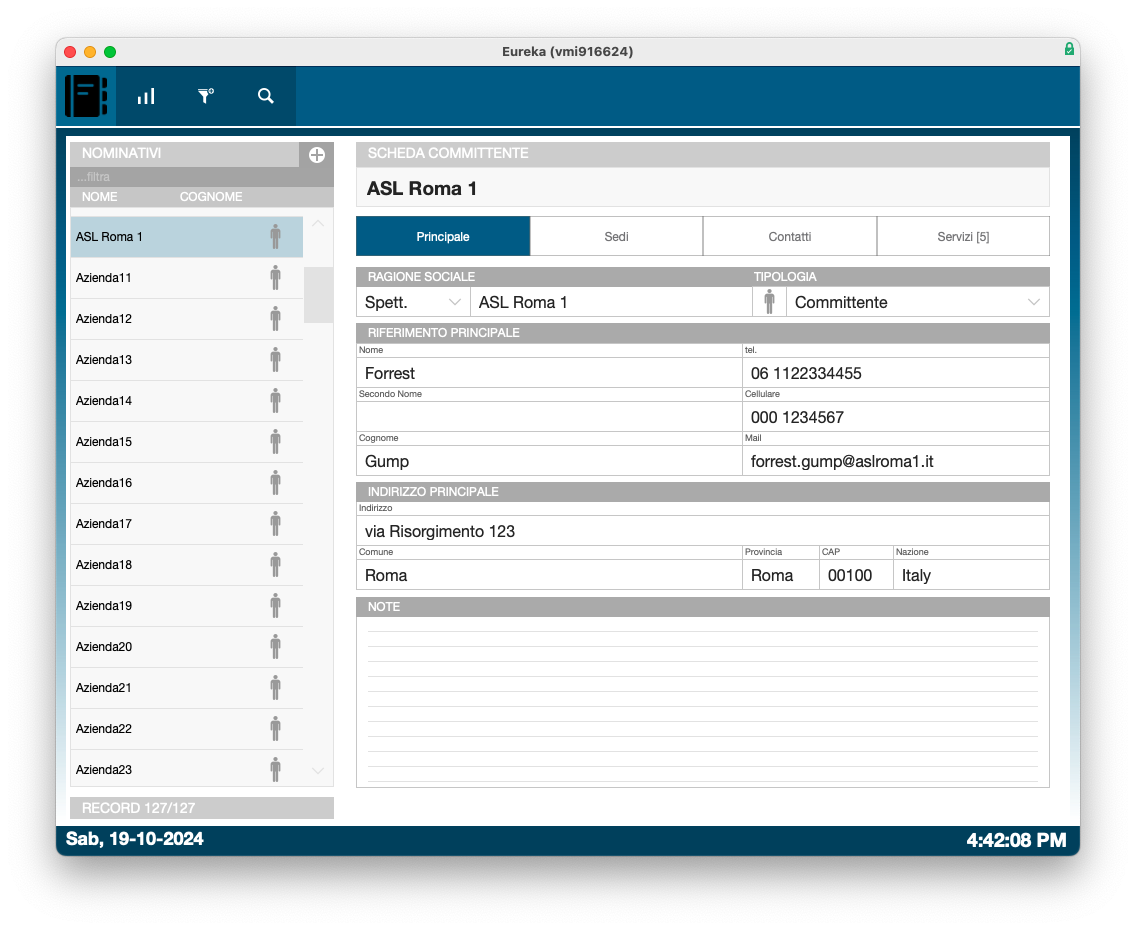Open the bar chart statistics icon
The image size is (1136, 930).
pyautogui.click(x=146, y=96)
